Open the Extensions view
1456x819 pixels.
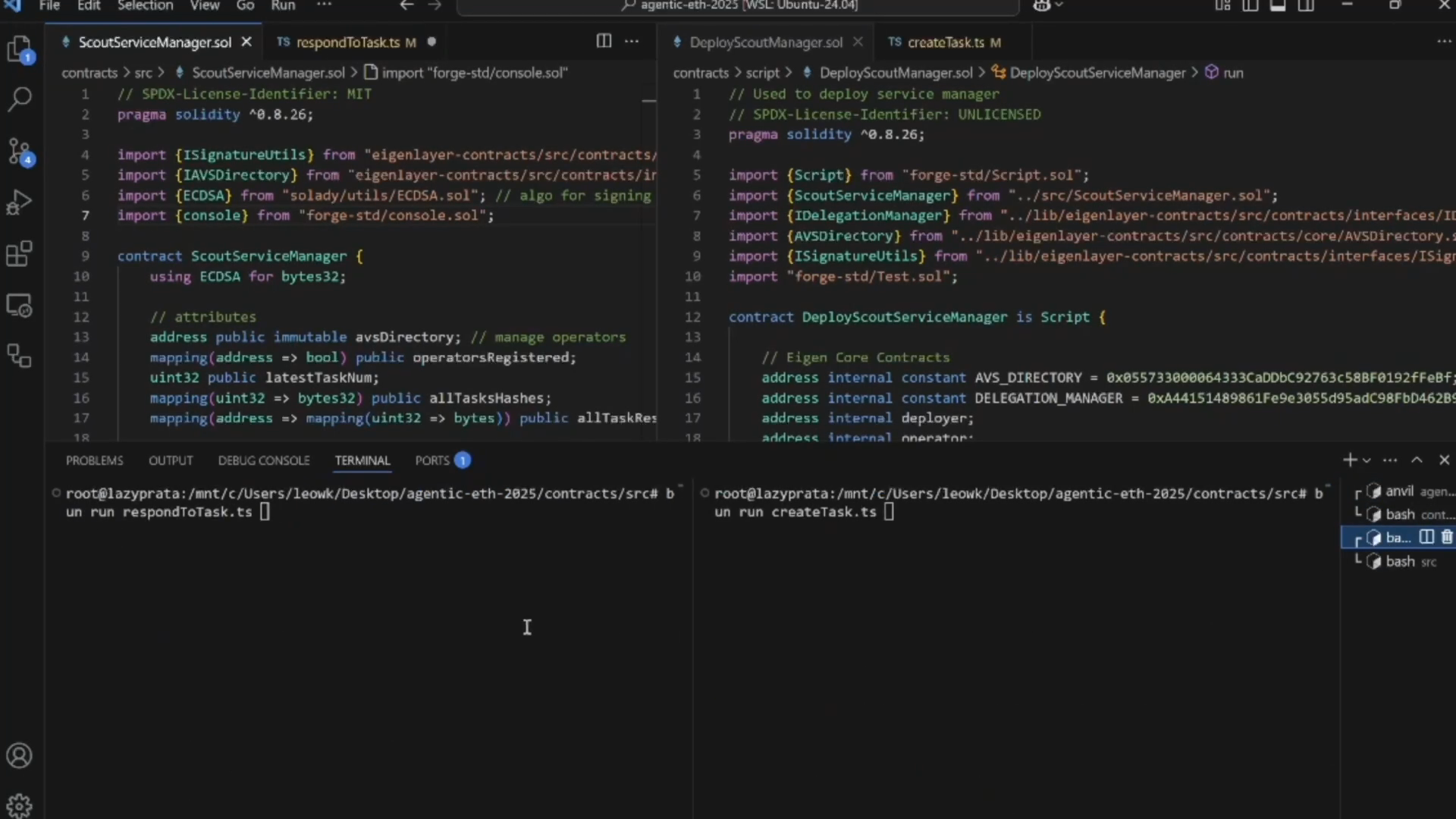[x=20, y=254]
